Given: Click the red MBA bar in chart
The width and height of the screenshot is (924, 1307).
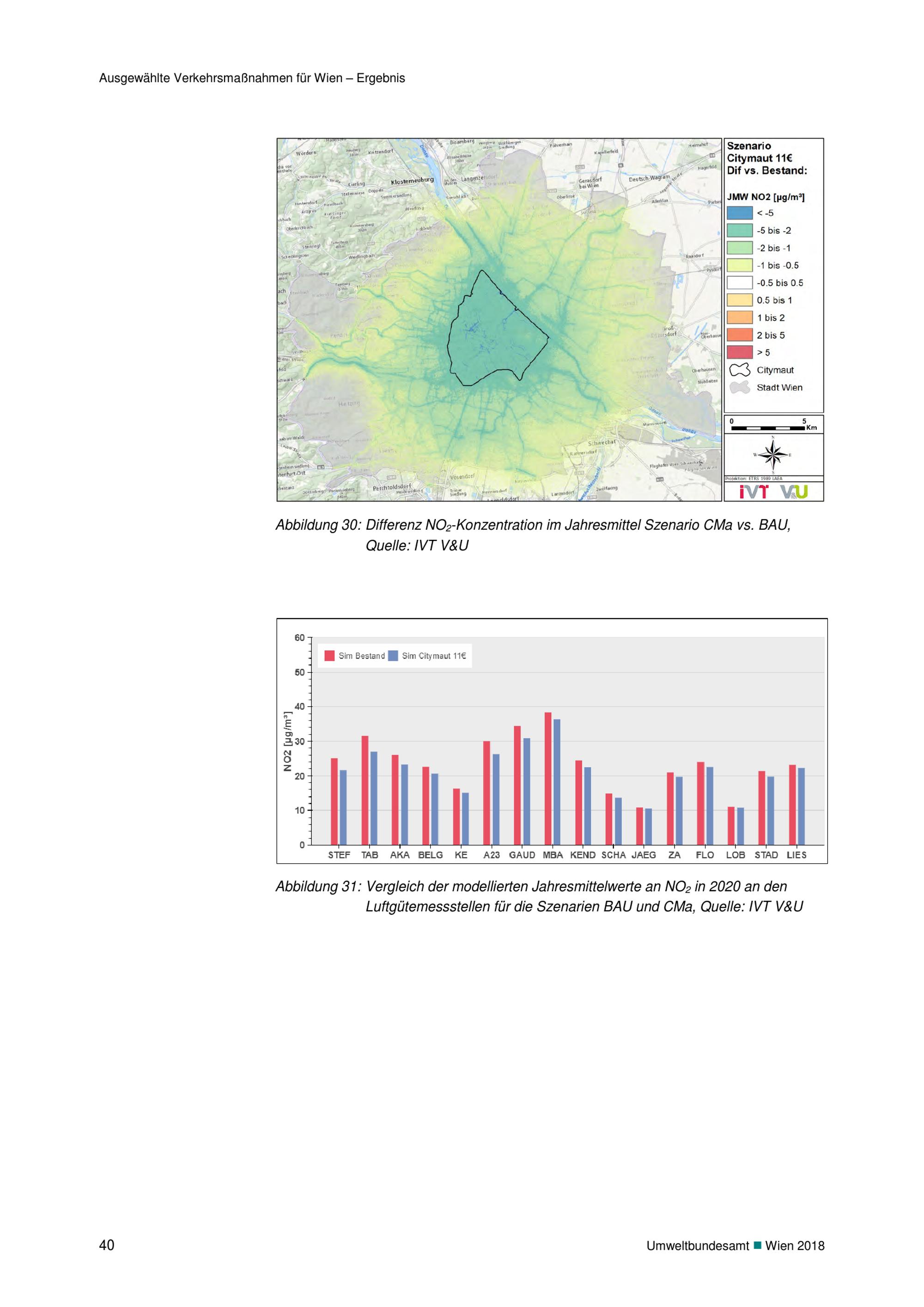Looking at the screenshot, I should (x=548, y=779).
